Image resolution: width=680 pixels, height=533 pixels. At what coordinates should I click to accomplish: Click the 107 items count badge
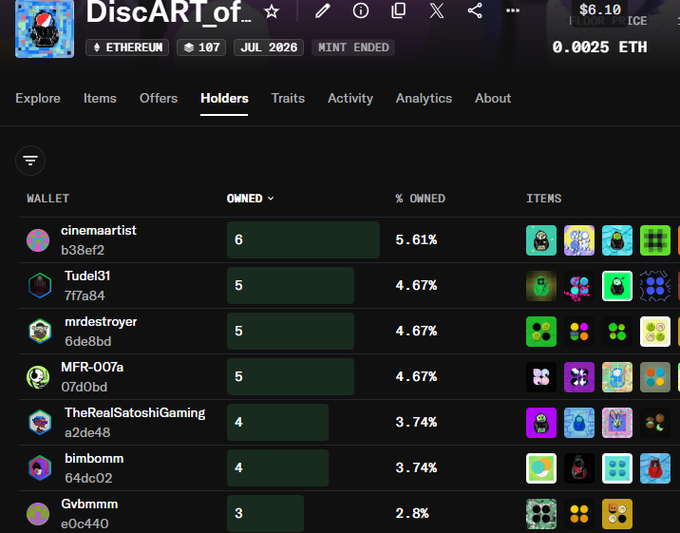tap(201, 47)
